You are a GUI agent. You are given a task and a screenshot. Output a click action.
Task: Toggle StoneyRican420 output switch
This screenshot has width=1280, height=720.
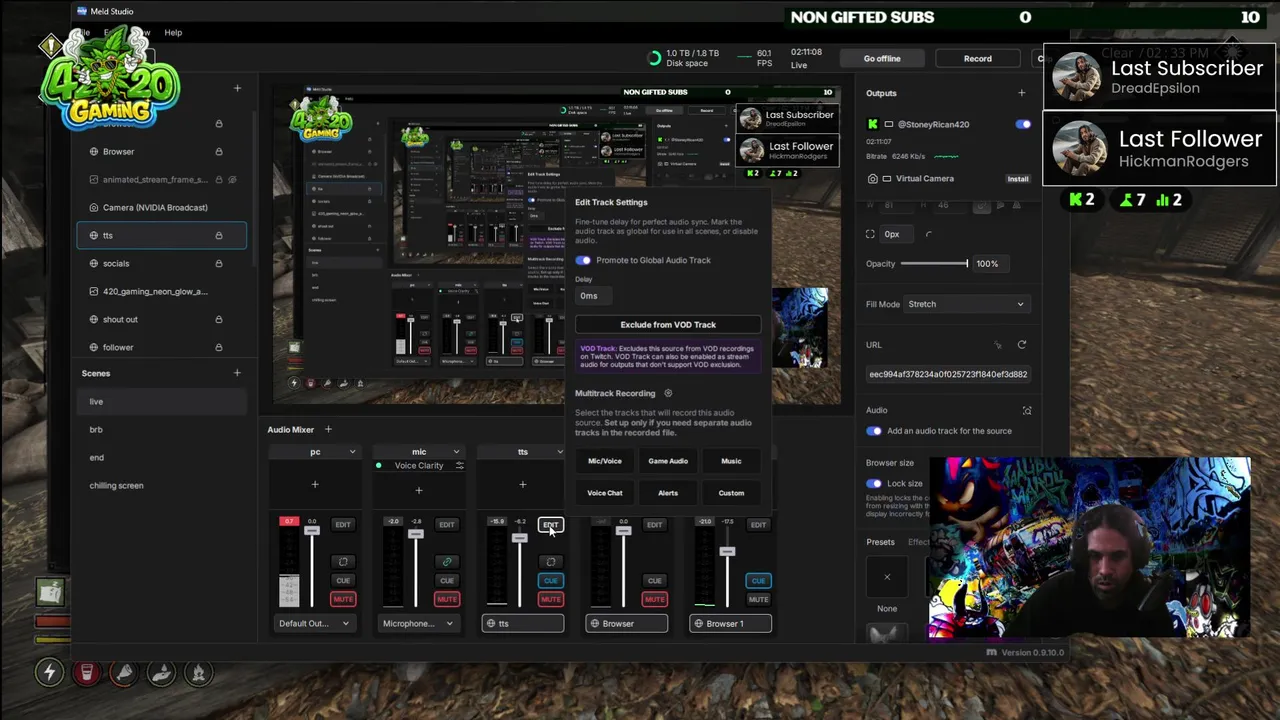[1023, 124]
